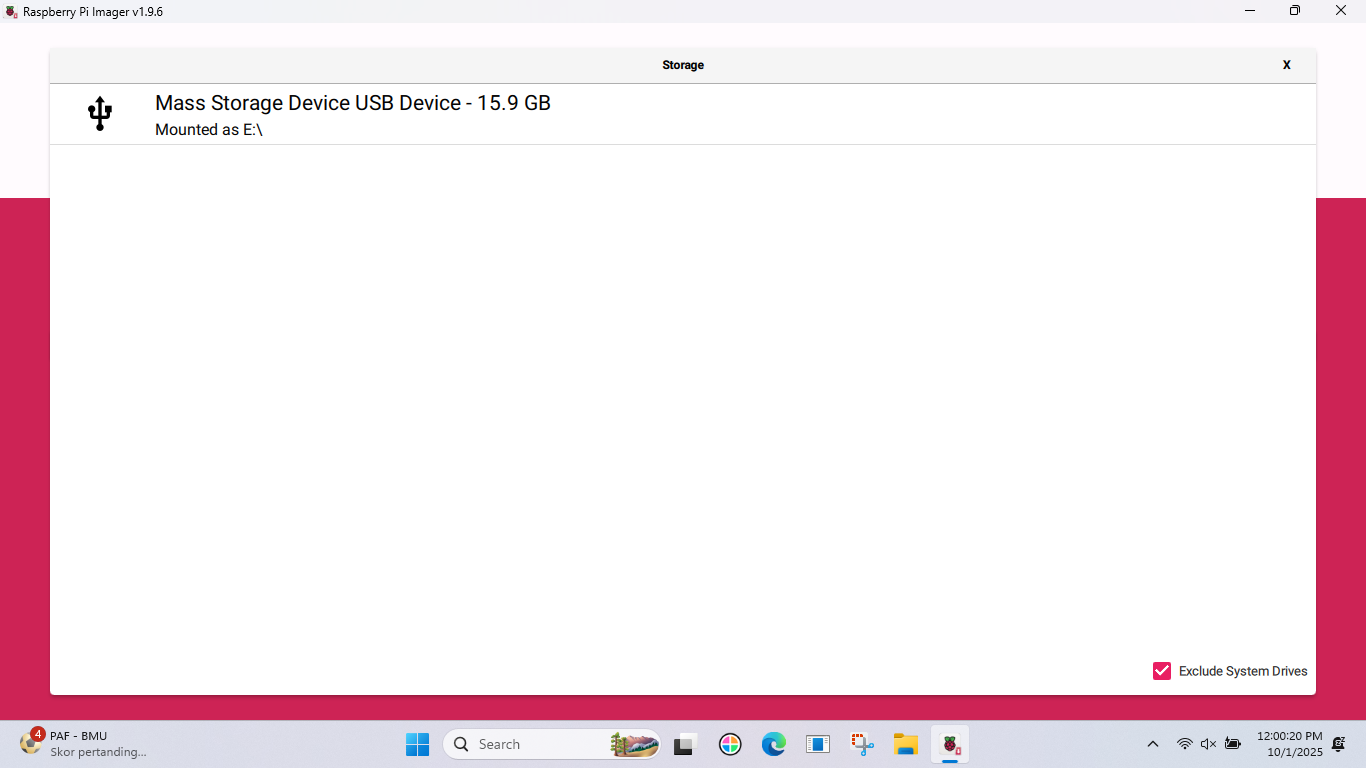Show hidden system tray icons
Image resolution: width=1366 pixels, height=768 pixels.
click(x=1152, y=744)
